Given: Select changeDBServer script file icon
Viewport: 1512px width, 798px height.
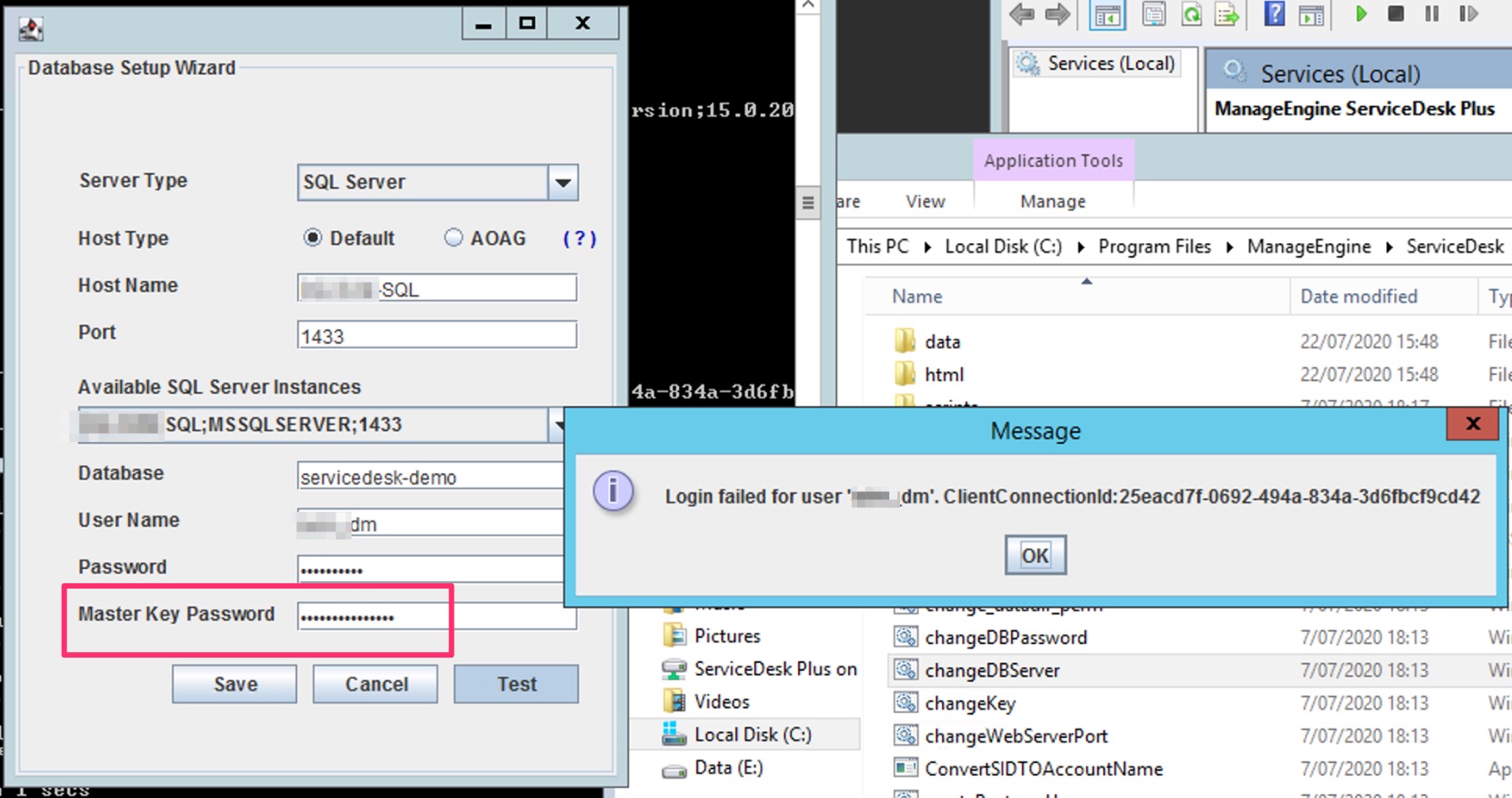Looking at the screenshot, I should pos(905,669).
